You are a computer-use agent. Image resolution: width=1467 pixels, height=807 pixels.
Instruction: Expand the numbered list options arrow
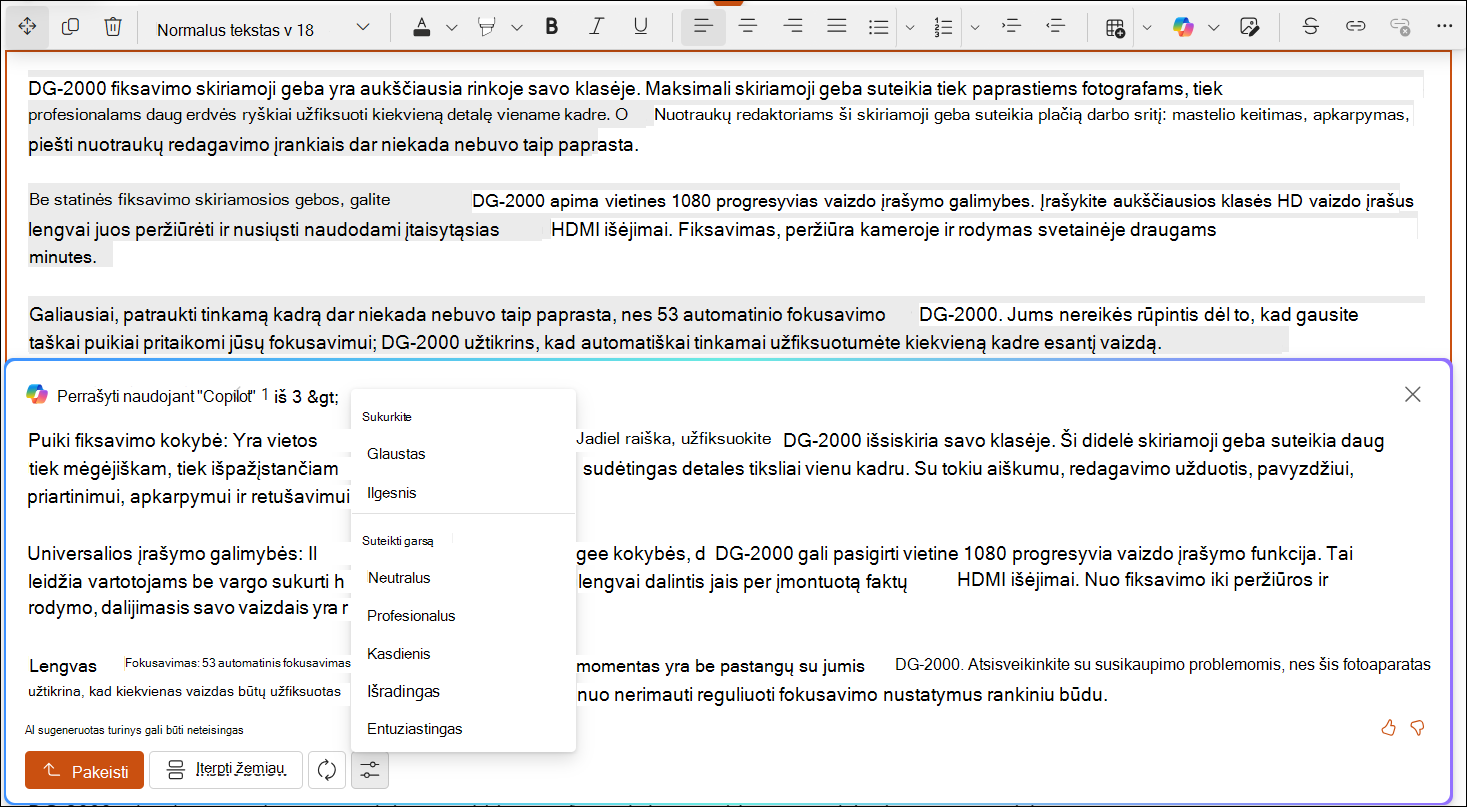tap(975, 28)
